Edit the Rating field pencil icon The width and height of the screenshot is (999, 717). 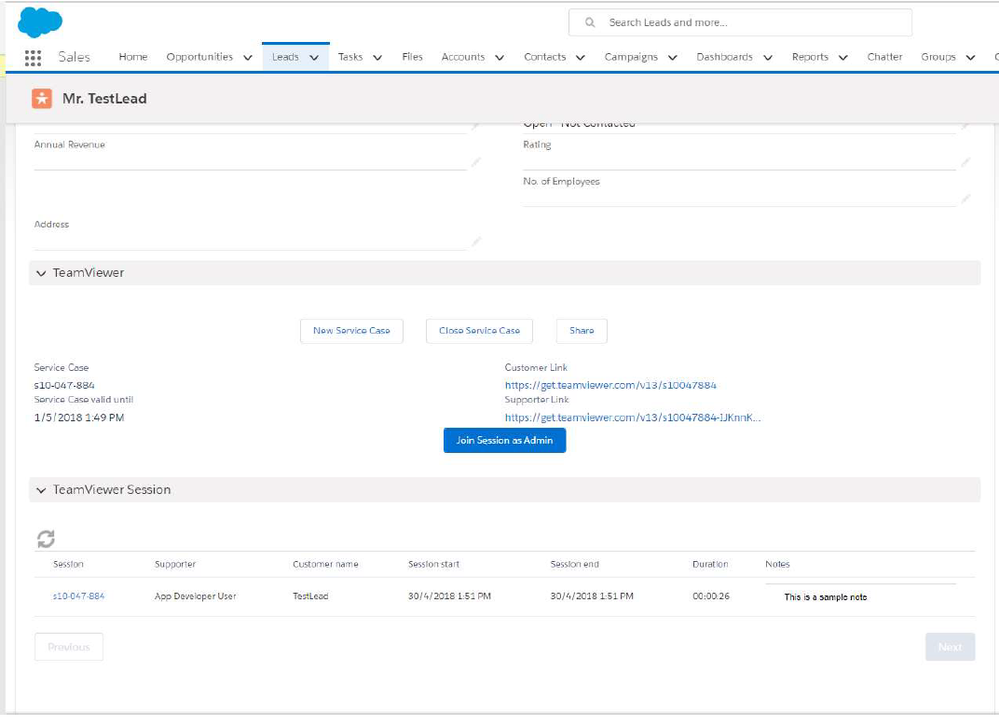(x=965, y=162)
